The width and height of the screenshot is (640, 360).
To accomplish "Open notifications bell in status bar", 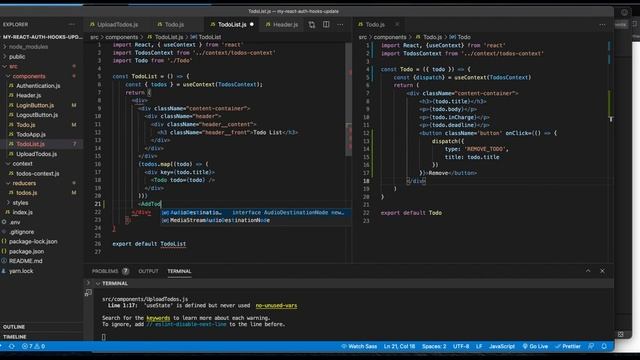I will point(604,346).
